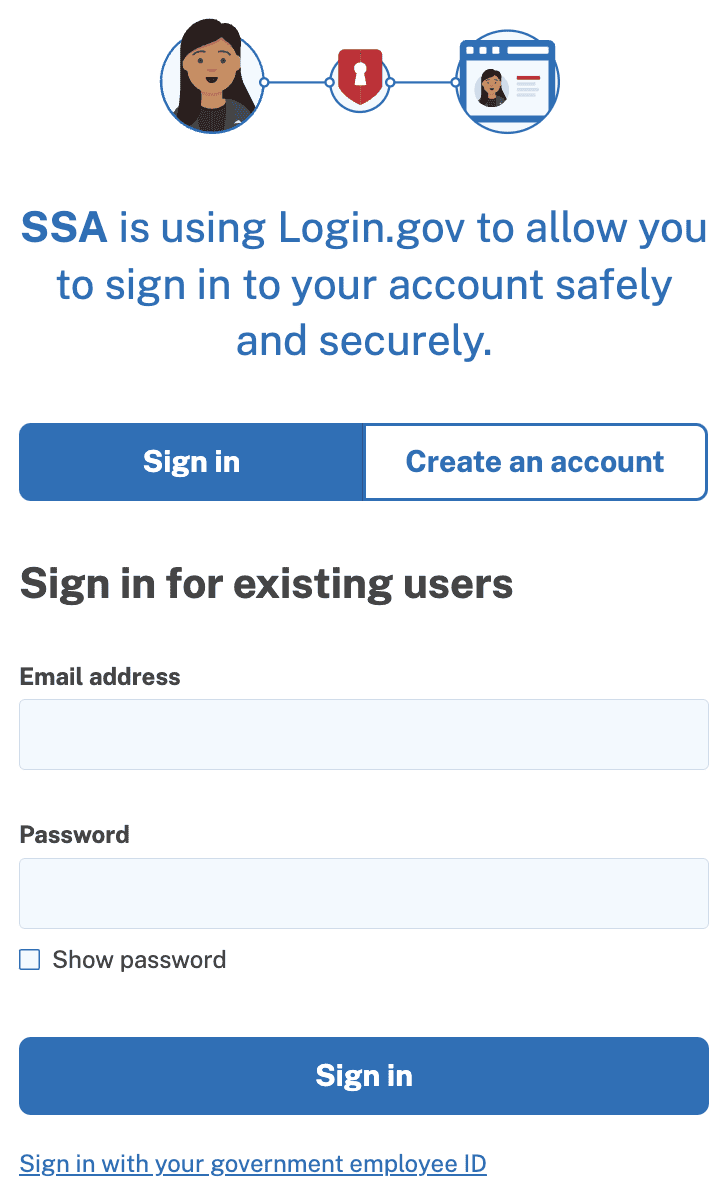Click the SSA text in the heading
Viewport: 726px width, 1198px height.
point(66,228)
